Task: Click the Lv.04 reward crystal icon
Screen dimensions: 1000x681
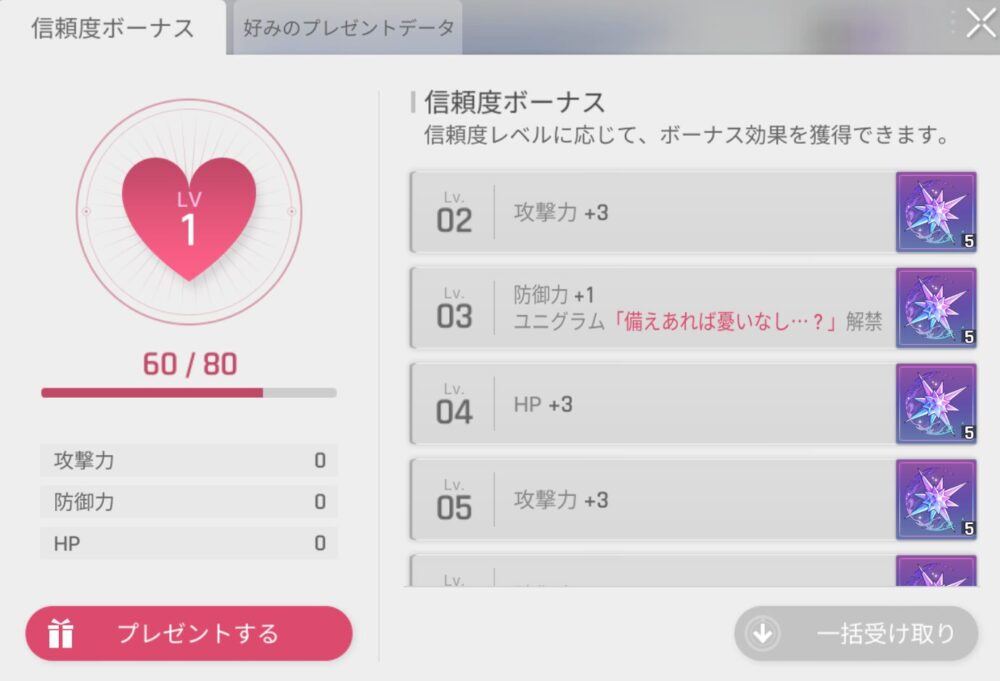Action: (x=936, y=404)
